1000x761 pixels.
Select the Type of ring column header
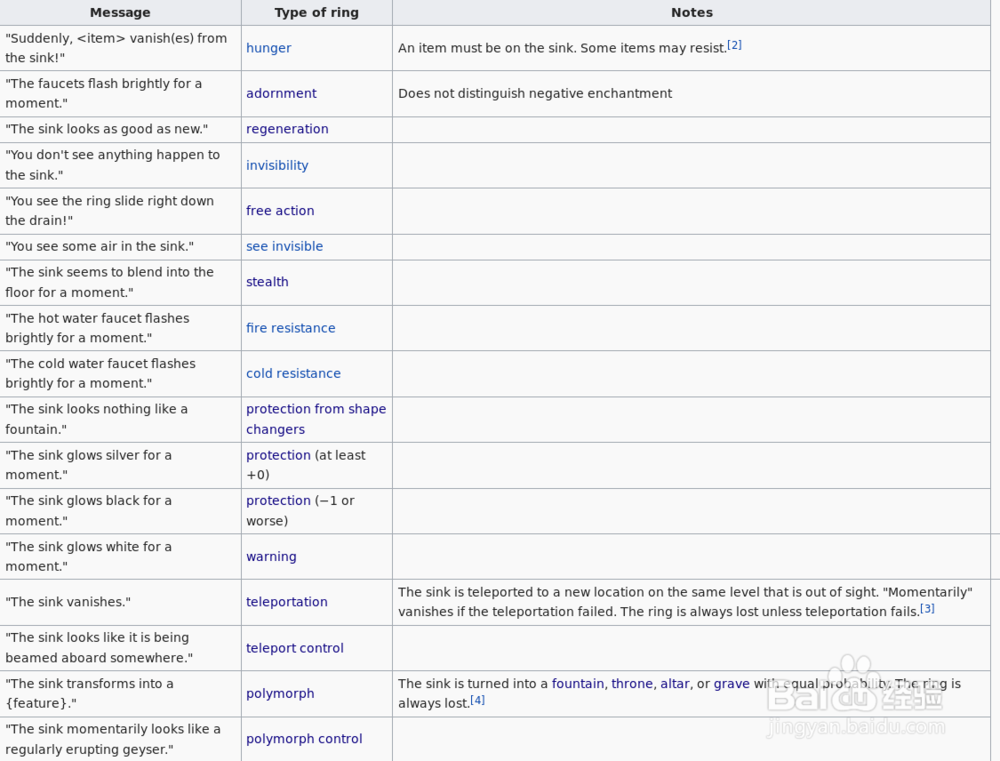click(317, 12)
